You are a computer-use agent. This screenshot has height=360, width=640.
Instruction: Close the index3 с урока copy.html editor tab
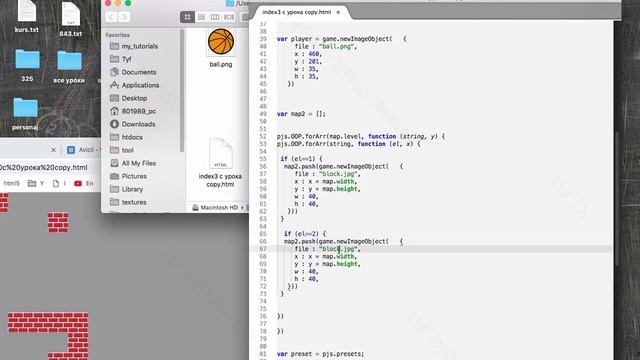click(x=338, y=12)
